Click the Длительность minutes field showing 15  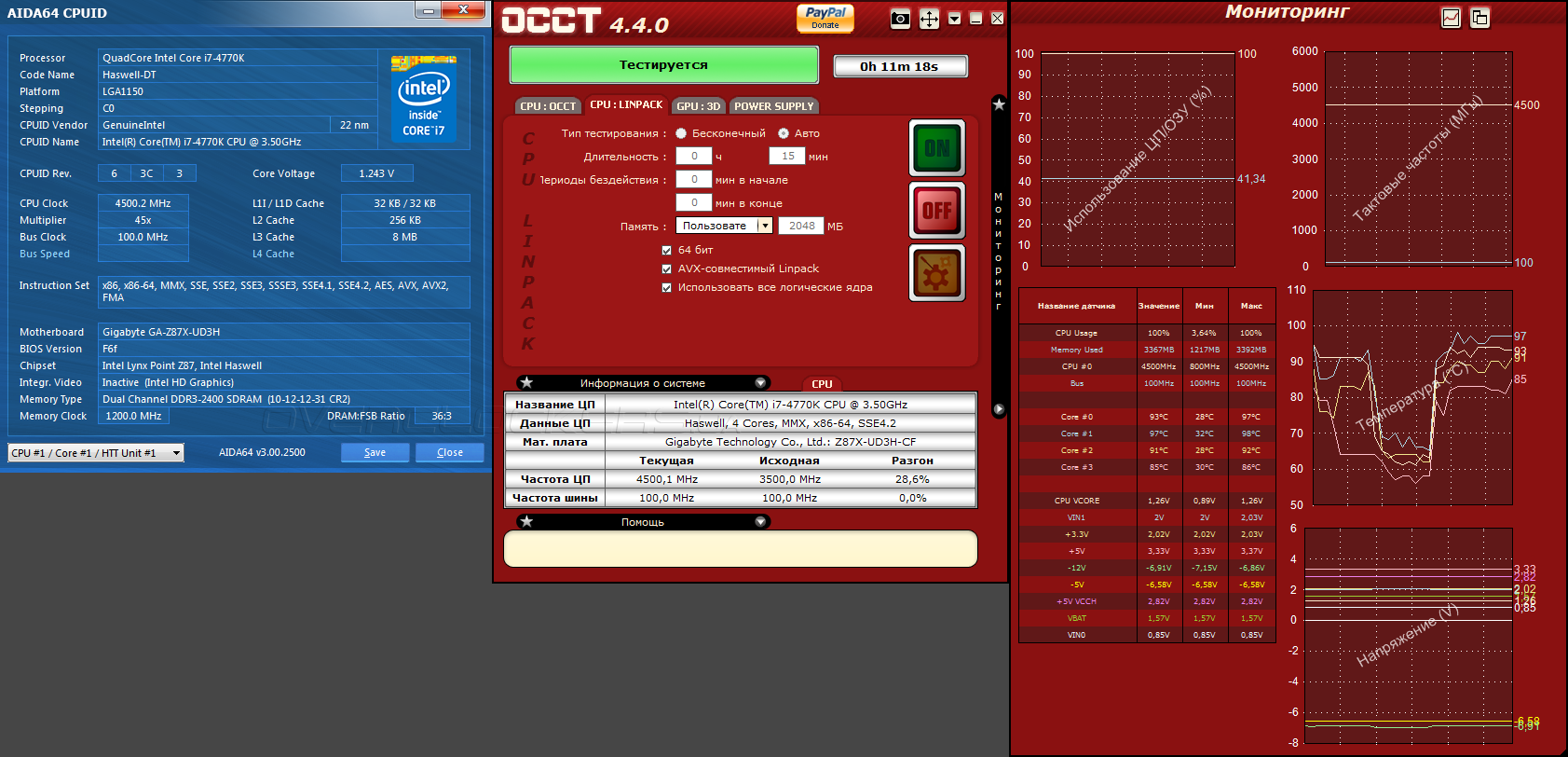(788, 157)
